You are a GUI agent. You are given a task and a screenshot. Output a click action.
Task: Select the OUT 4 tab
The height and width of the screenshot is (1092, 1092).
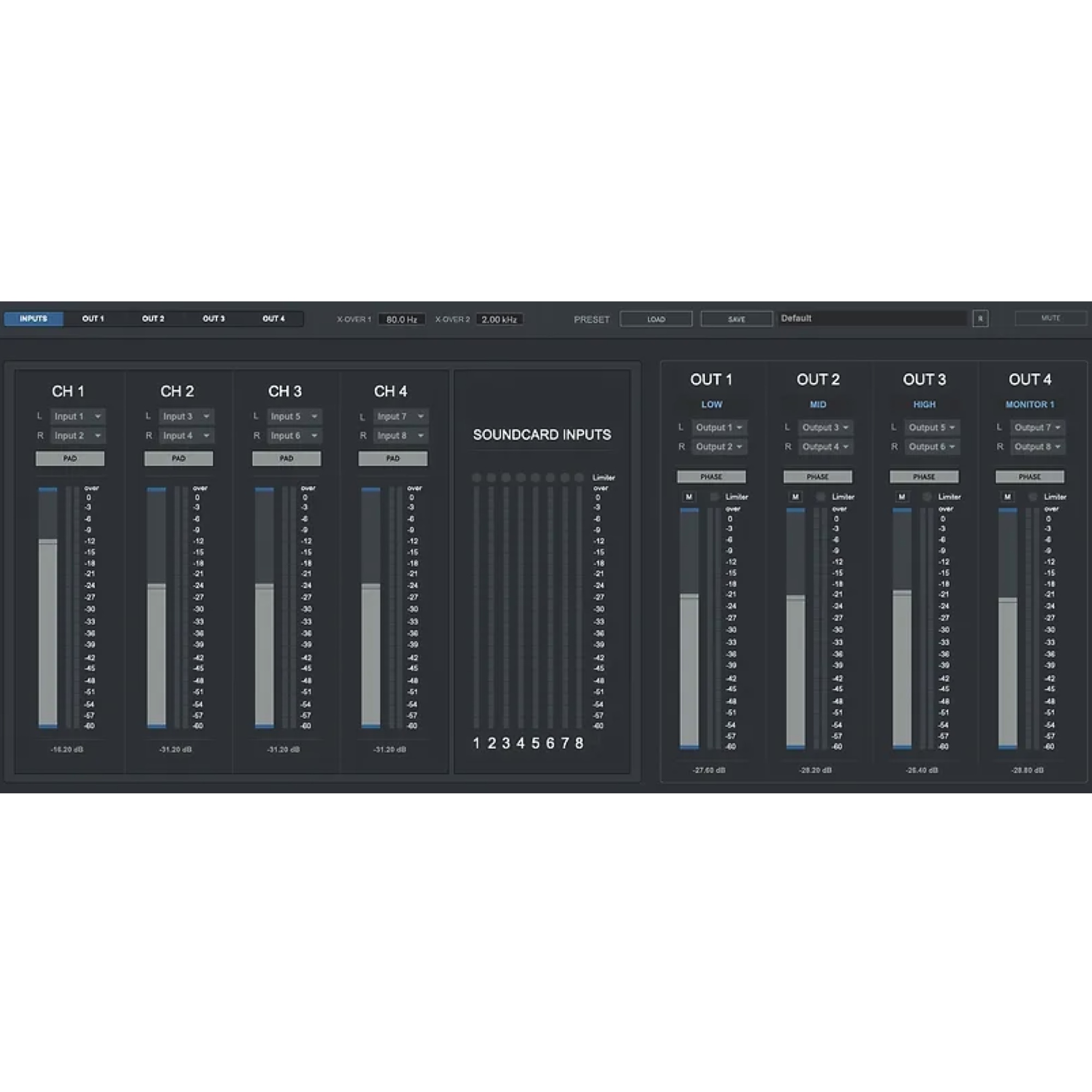coord(274,319)
